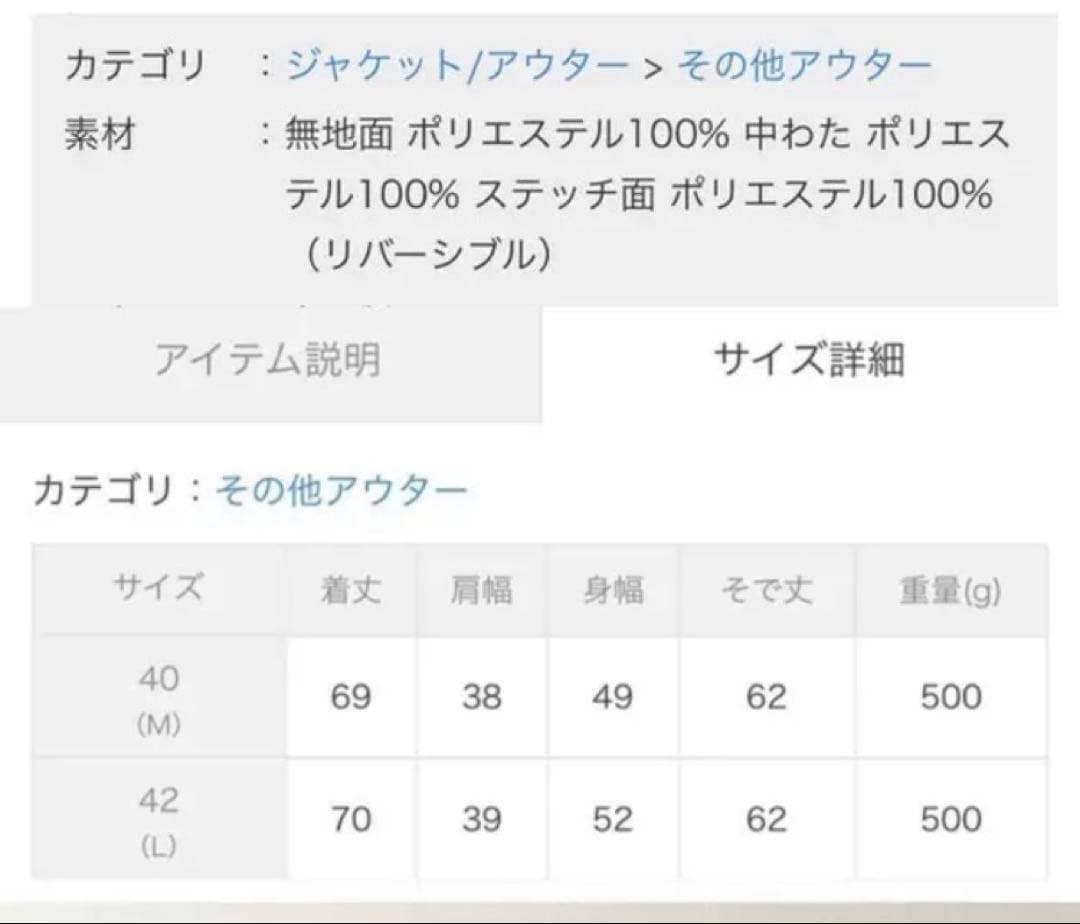Click the 着丈 value 69 cell
The image size is (1080, 924).
tap(351, 697)
